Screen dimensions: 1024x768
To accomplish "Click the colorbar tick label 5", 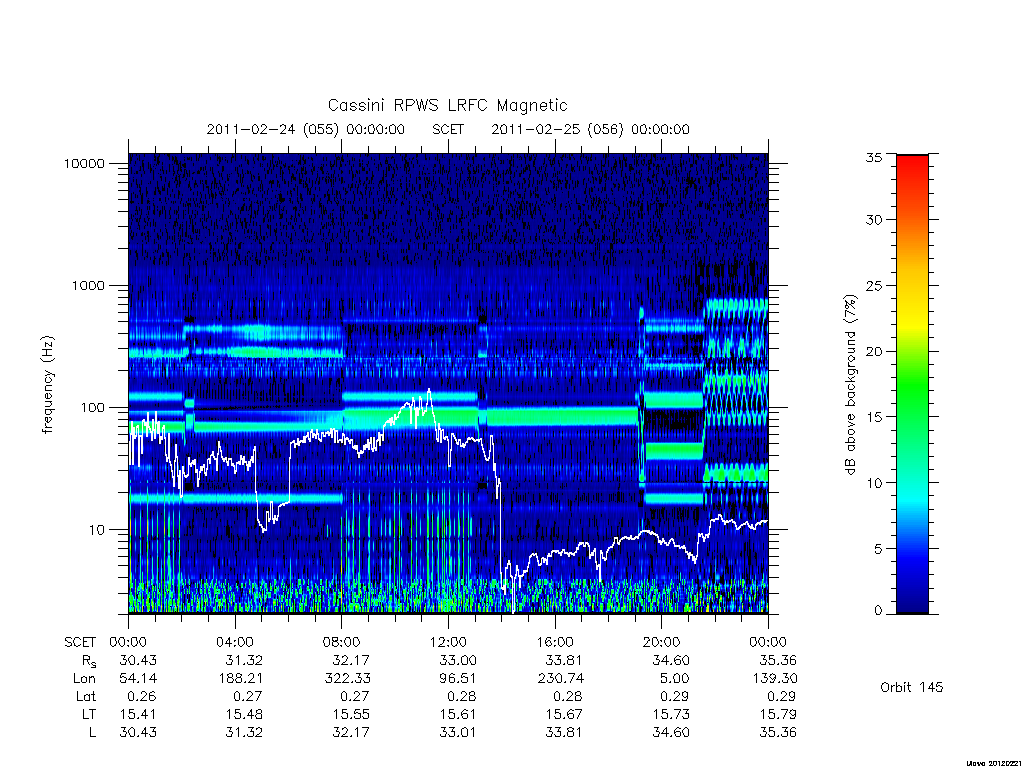I will coord(878,549).
